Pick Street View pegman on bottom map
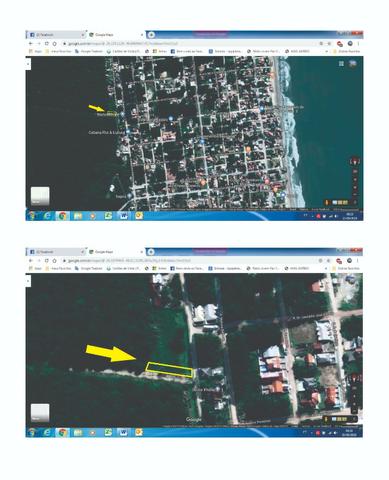The height and width of the screenshot is (480, 389). tap(326, 419)
